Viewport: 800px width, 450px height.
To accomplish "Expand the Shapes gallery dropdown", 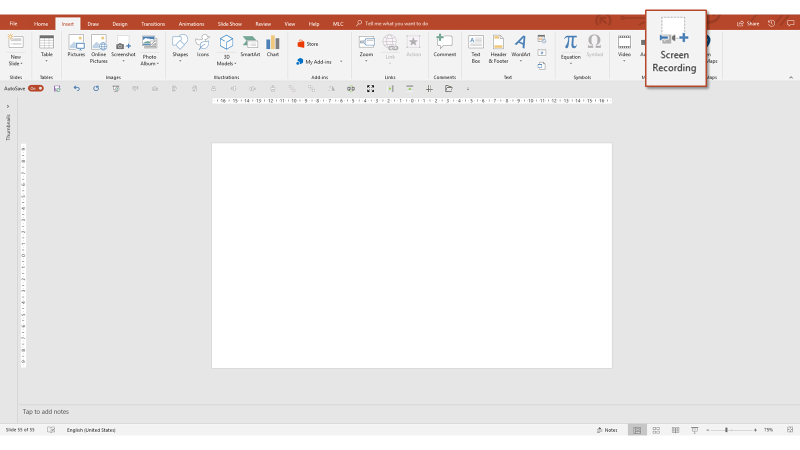I will click(180, 61).
